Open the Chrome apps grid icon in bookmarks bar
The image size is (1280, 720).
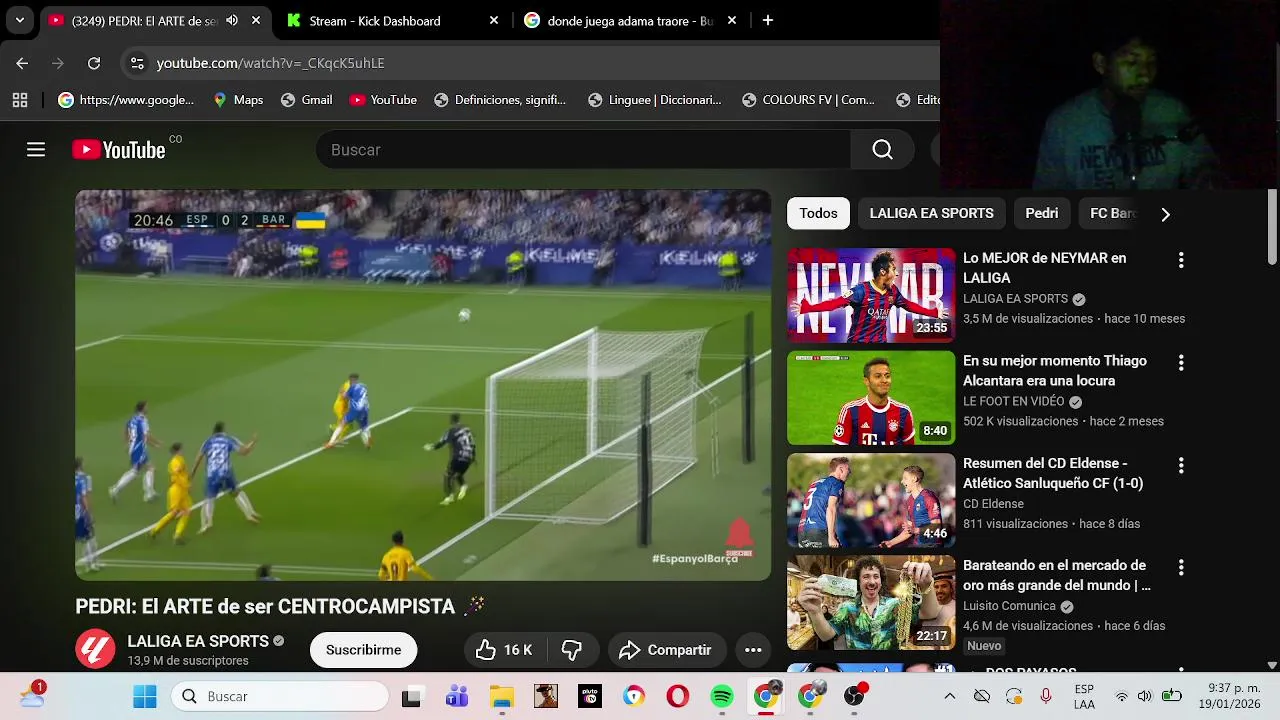tap(20, 100)
